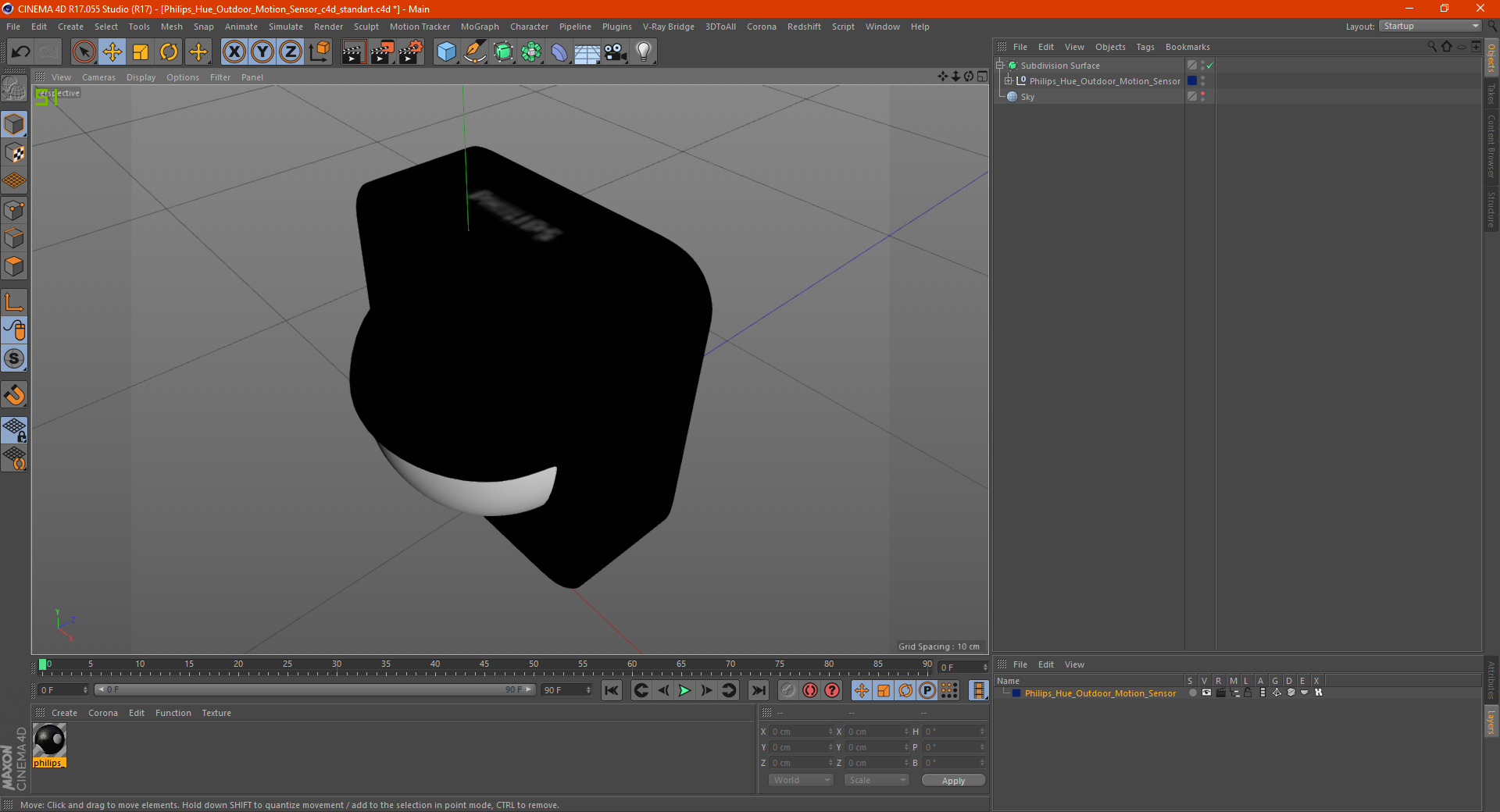1500x812 pixels.
Task: Click the Object Manager search icon
Action: [1432, 47]
